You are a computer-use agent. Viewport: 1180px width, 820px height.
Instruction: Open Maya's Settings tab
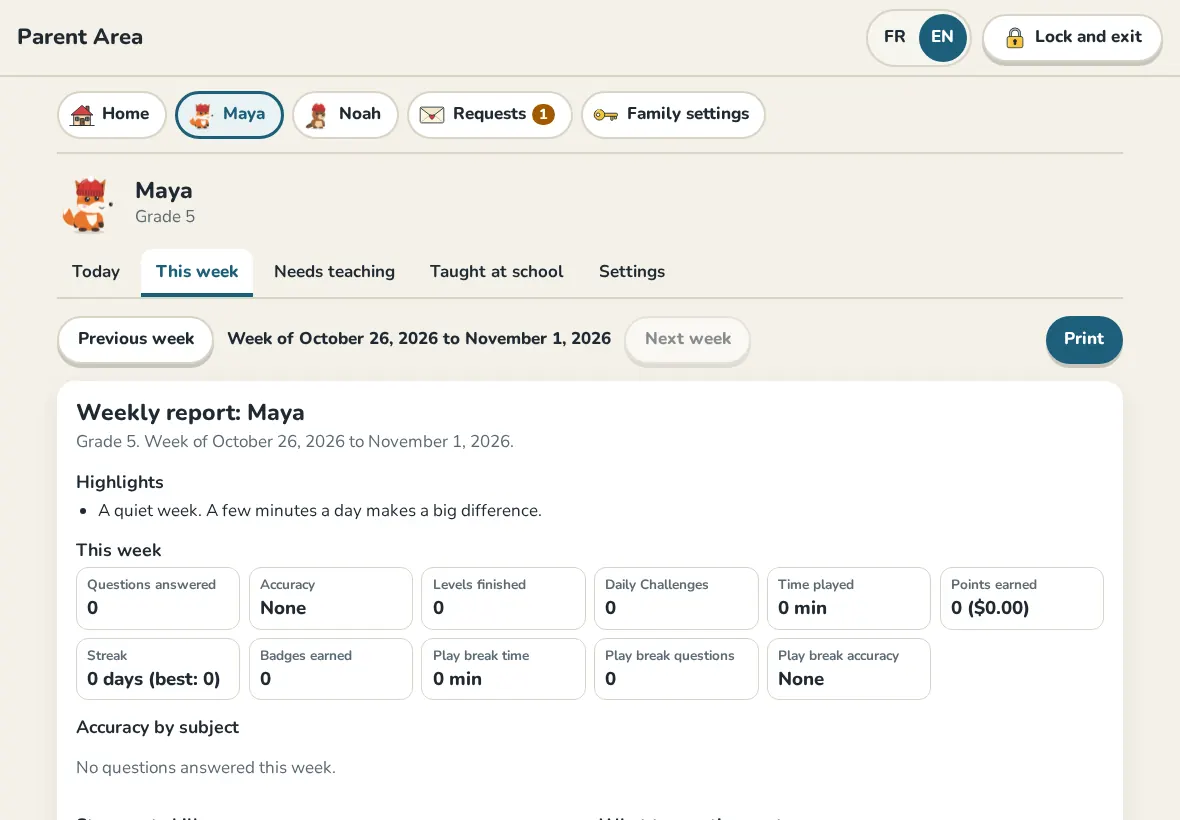[632, 272]
